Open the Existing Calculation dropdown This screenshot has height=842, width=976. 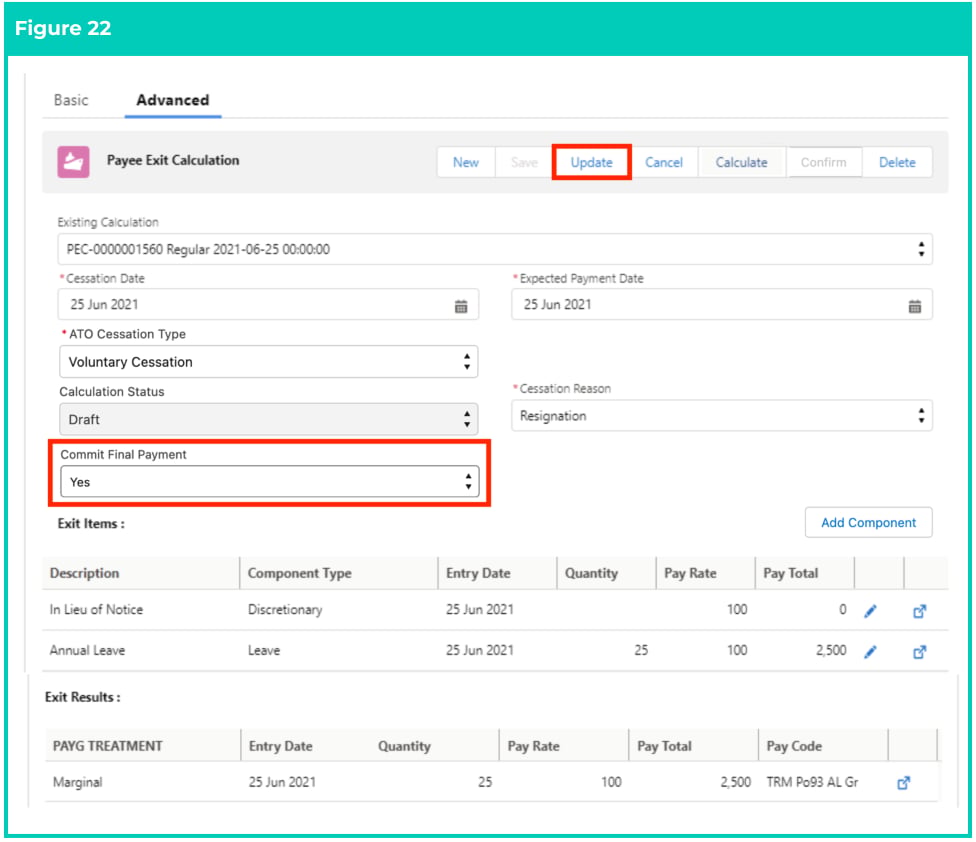pos(495,250)
